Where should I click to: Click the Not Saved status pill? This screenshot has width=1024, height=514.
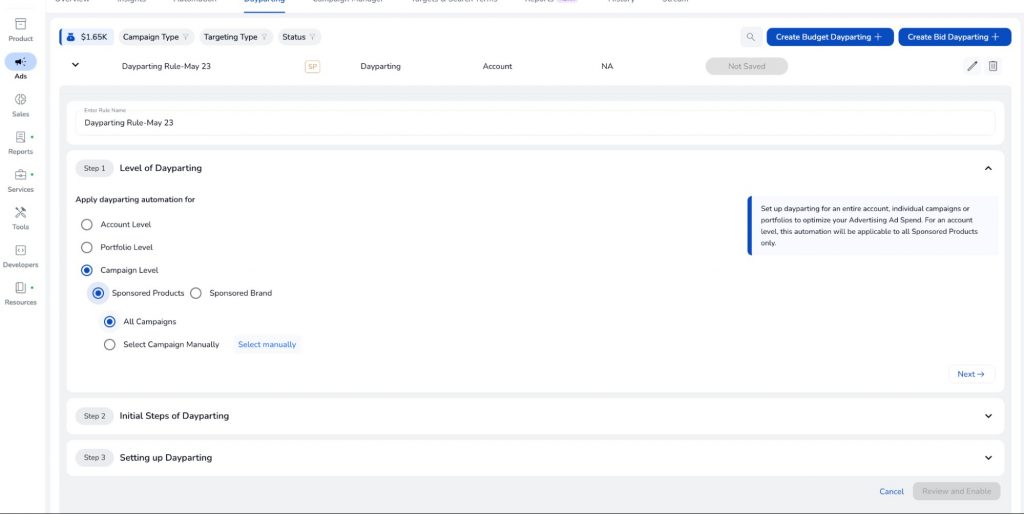[746, 66]
